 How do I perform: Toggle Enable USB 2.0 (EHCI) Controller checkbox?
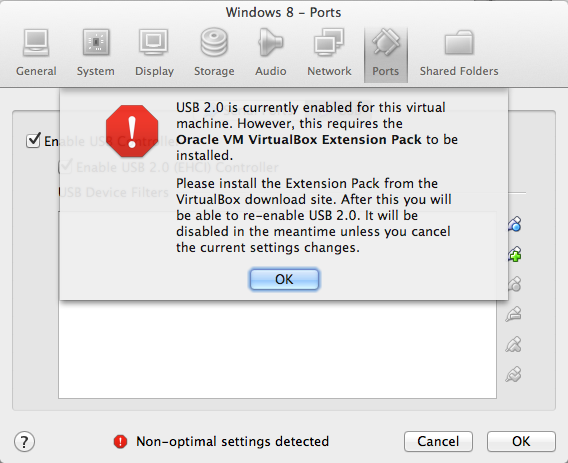tap(65, 167)
